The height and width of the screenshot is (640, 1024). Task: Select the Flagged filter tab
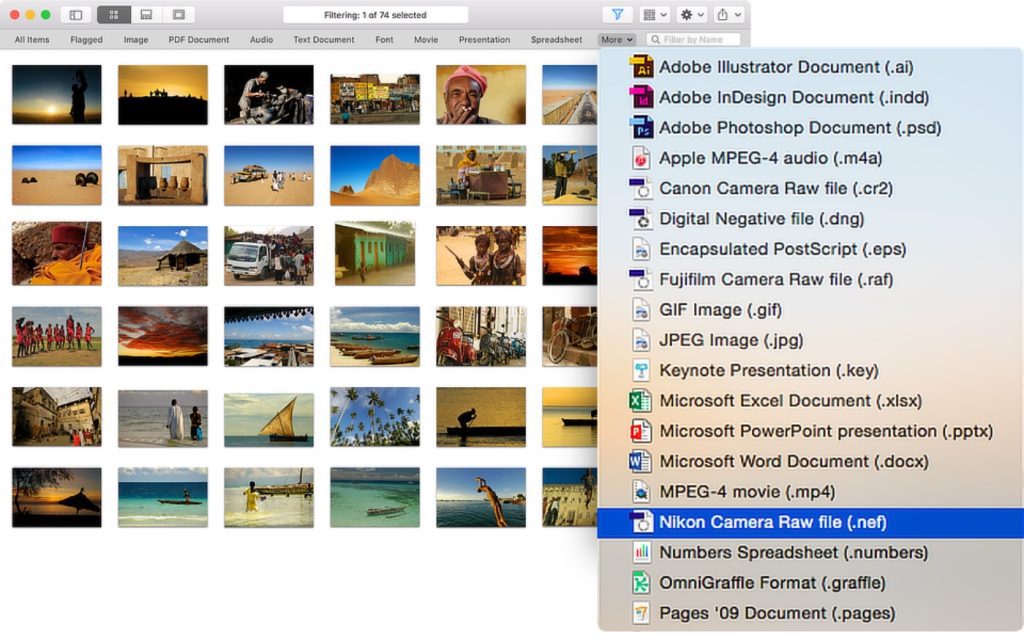pos(86,40)
